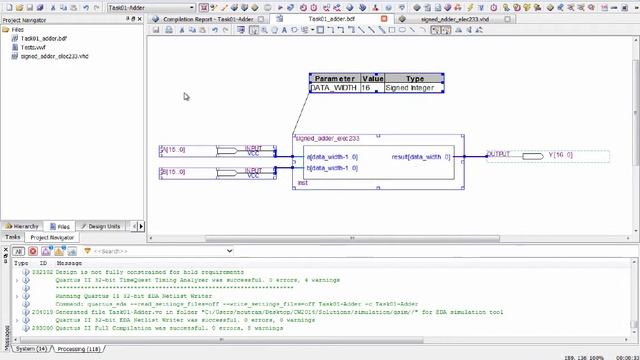Toggle the red error messages filter
This screenshot has width=640, height=360.
coord(33,251)
